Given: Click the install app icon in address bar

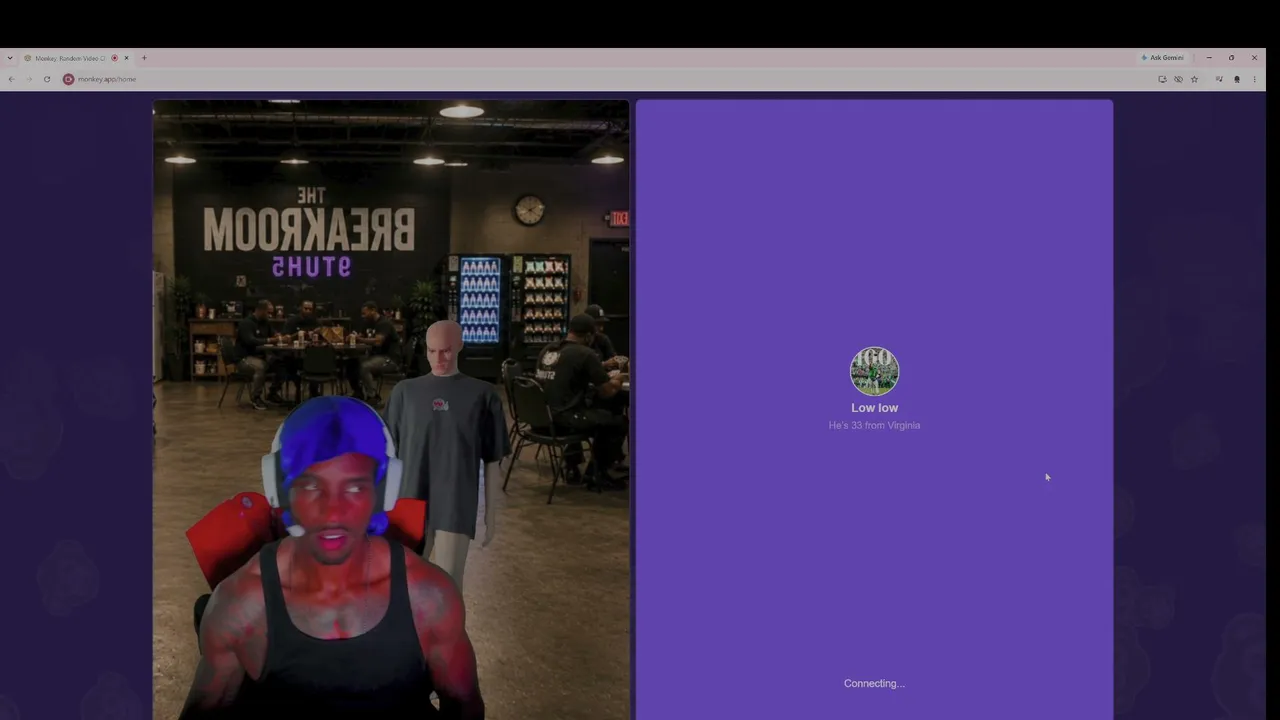Looking at the screenshot, I should click(1162, 79).
